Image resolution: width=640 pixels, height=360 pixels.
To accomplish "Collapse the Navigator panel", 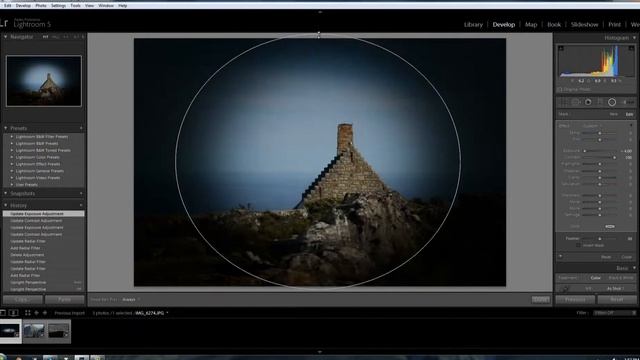I will pos(5,37).
